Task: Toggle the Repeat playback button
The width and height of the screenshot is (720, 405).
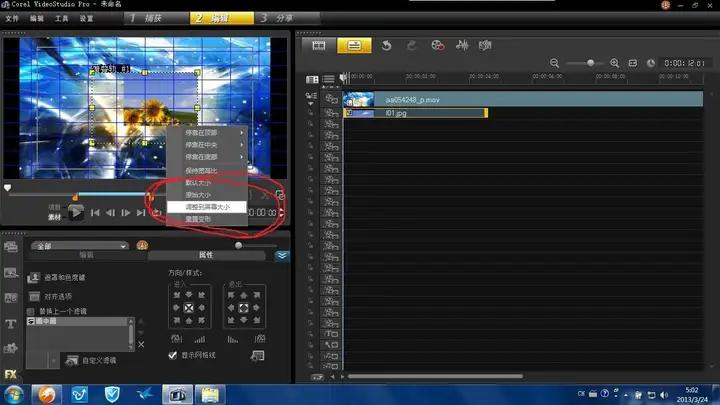Action: (x=157, y=212)
